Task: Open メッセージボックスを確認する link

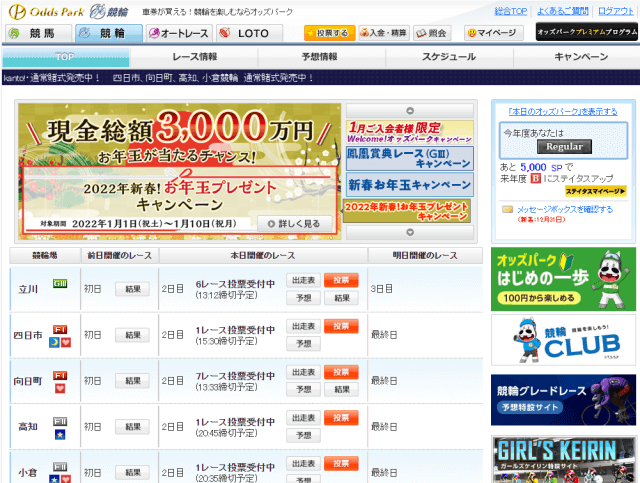Action: click(x=565, y=209)
